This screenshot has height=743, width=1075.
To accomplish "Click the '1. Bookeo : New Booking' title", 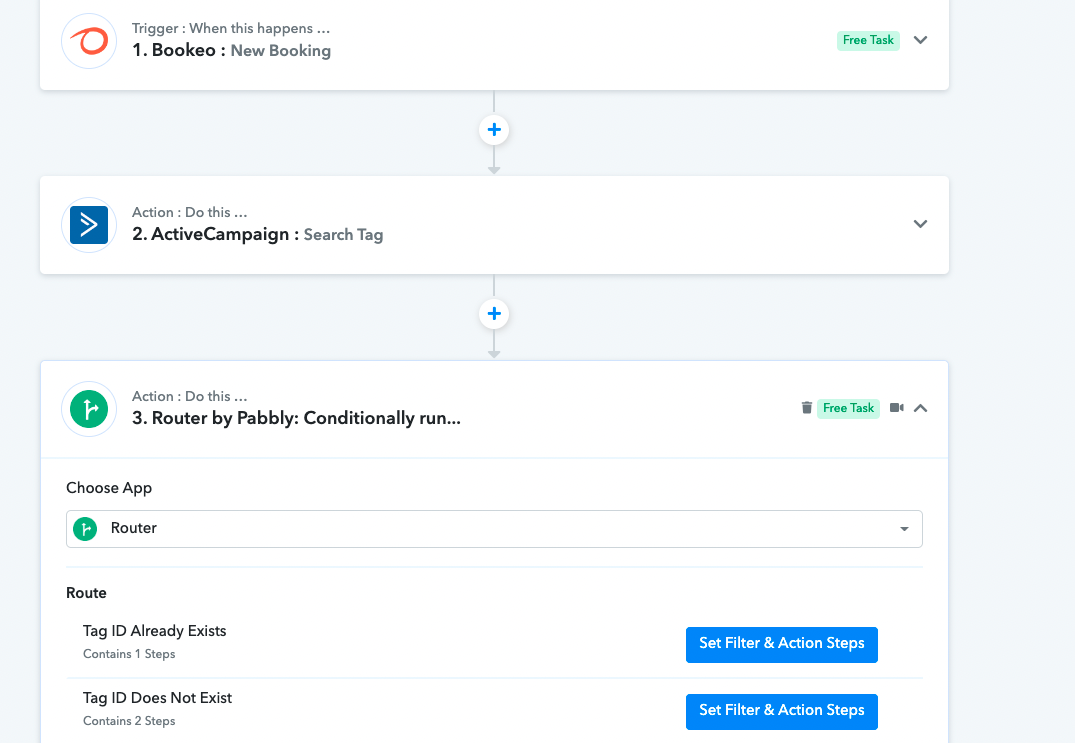I will click(231, 51).
